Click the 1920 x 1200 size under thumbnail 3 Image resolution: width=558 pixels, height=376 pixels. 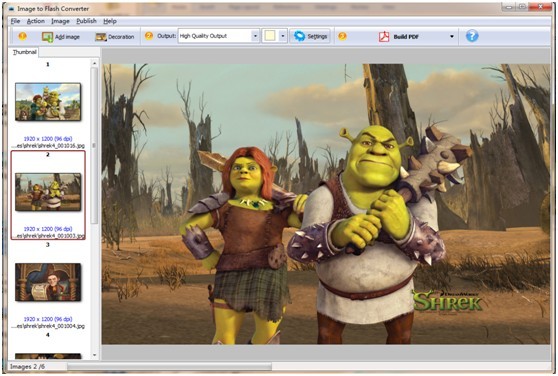[x=48, y=319]
